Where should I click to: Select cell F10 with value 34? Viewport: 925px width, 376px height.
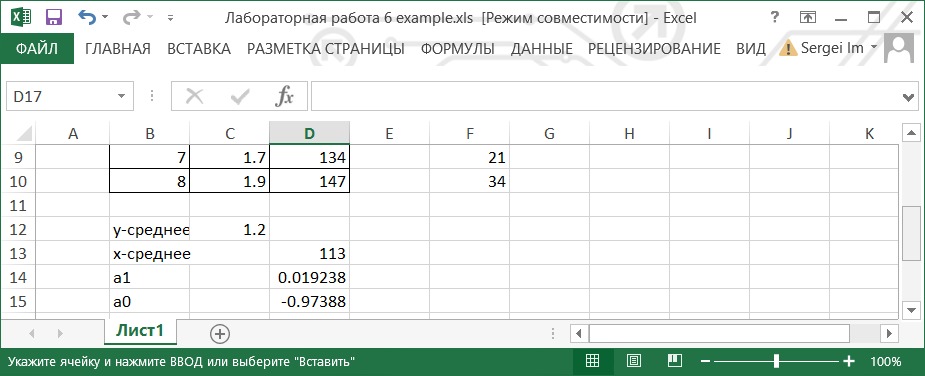[x=470, y=181]
